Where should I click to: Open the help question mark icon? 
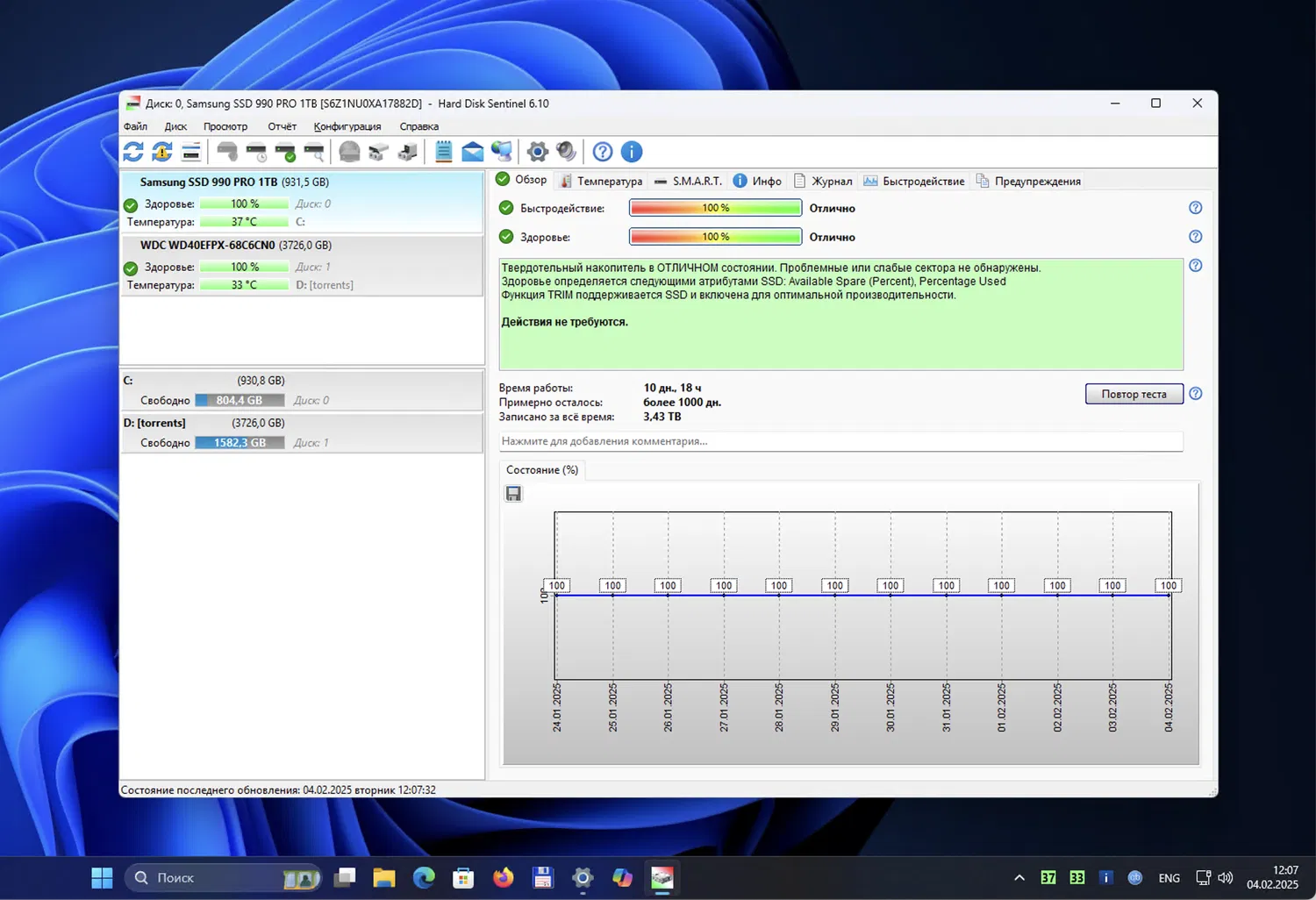pos(602,152)
